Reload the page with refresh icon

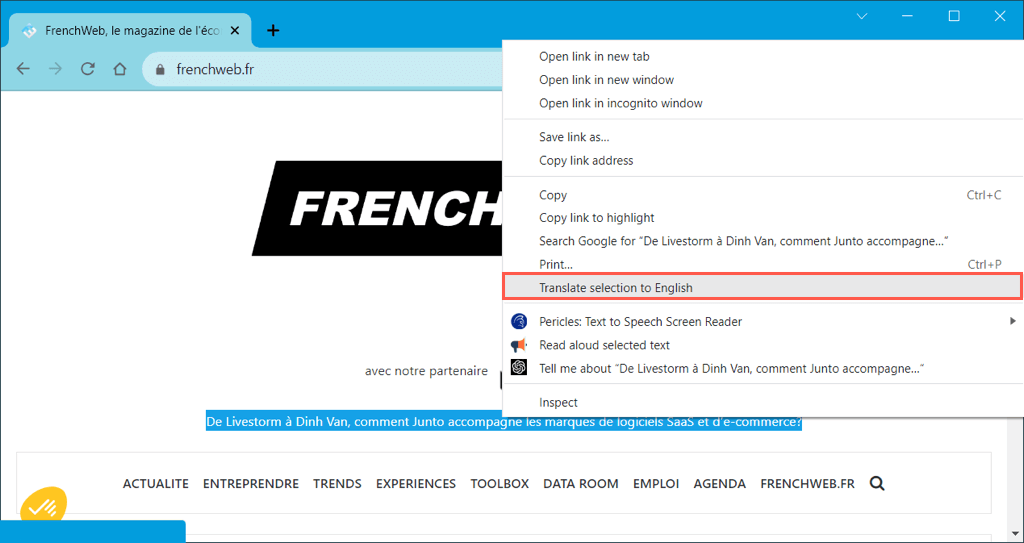[88, 69]
